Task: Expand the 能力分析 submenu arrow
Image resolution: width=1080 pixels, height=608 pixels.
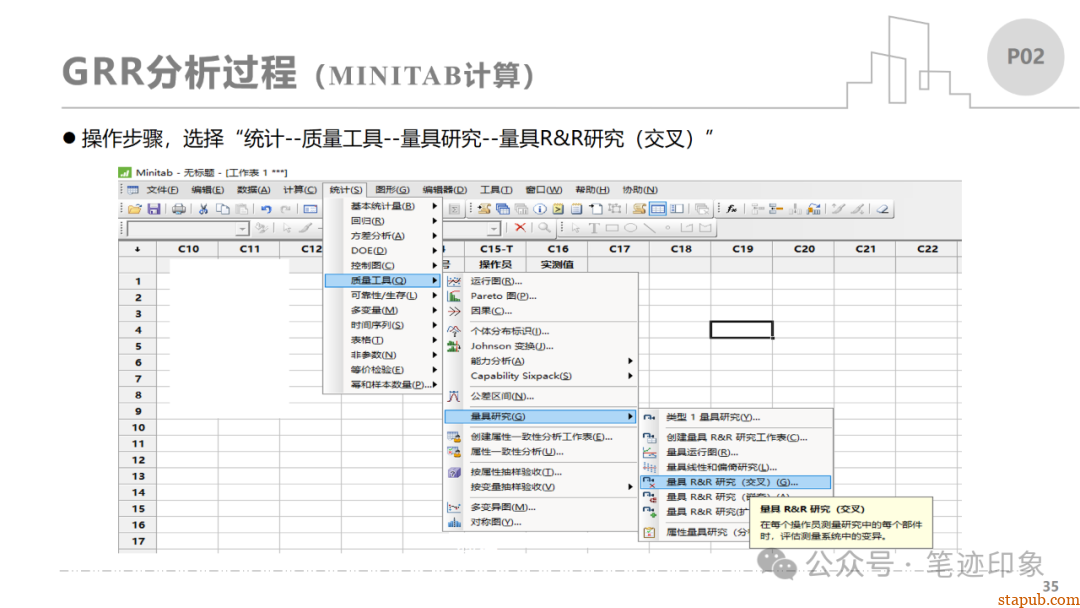Action: (x=630, y=361)
